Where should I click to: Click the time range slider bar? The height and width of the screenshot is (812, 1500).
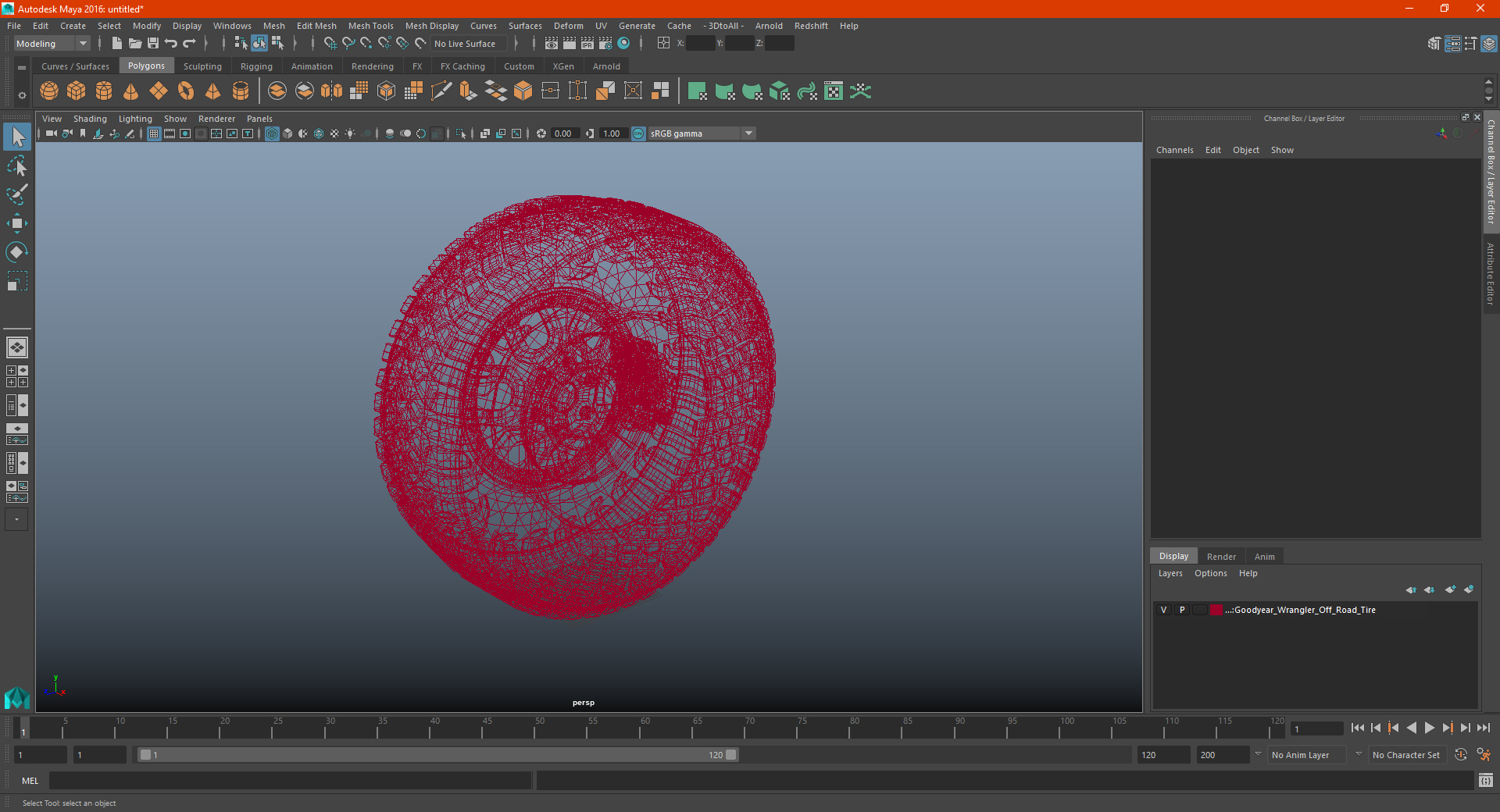[x=437, y=755]
